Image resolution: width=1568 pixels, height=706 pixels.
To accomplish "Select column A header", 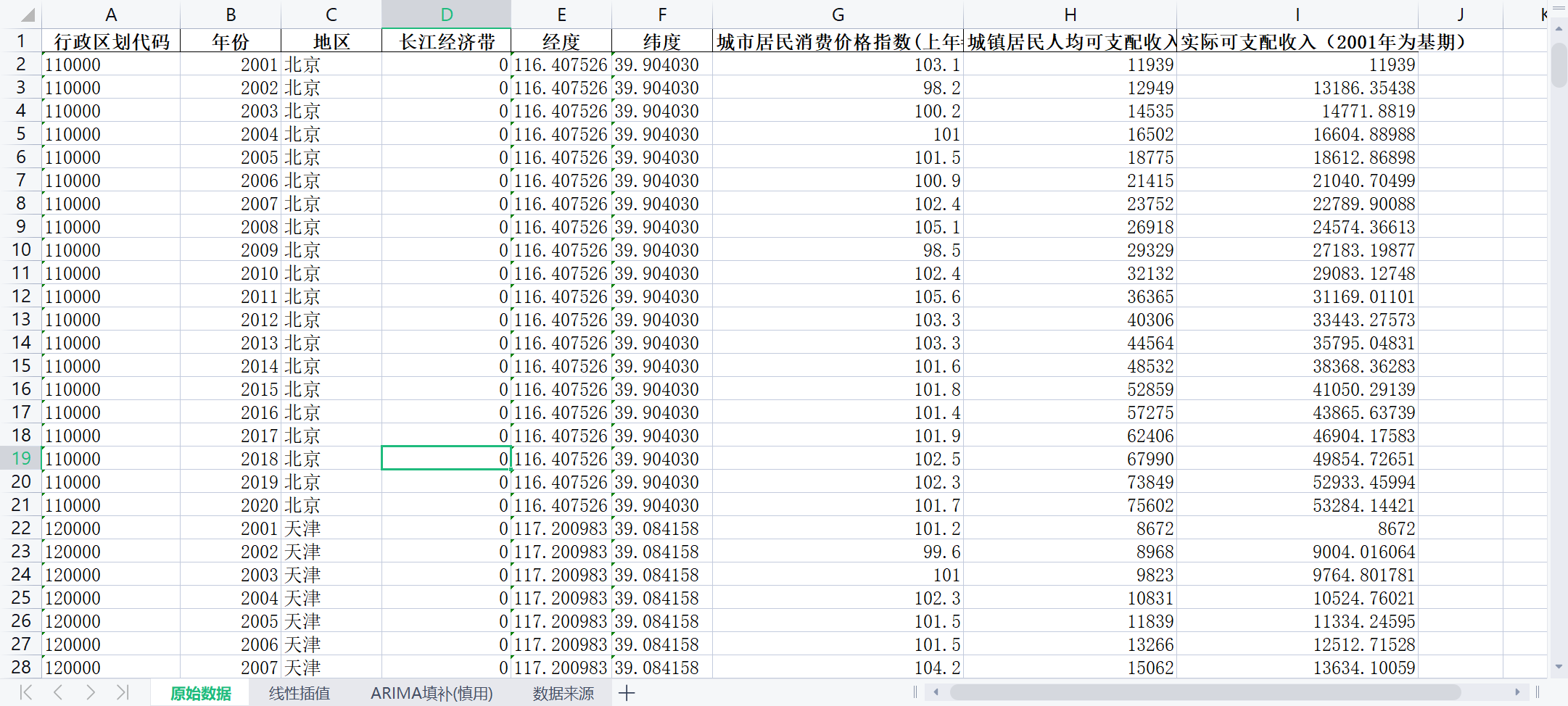I will [x=111, y=14].
